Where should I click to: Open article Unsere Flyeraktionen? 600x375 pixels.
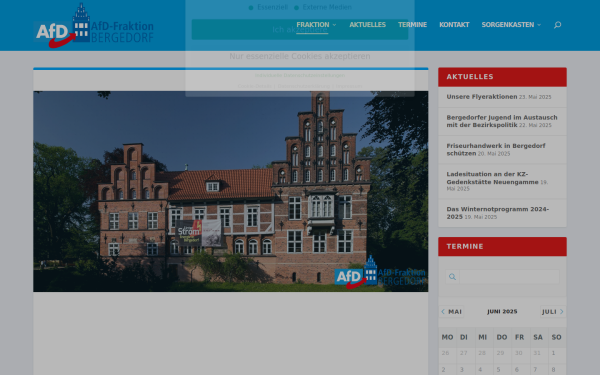[482, 97]
